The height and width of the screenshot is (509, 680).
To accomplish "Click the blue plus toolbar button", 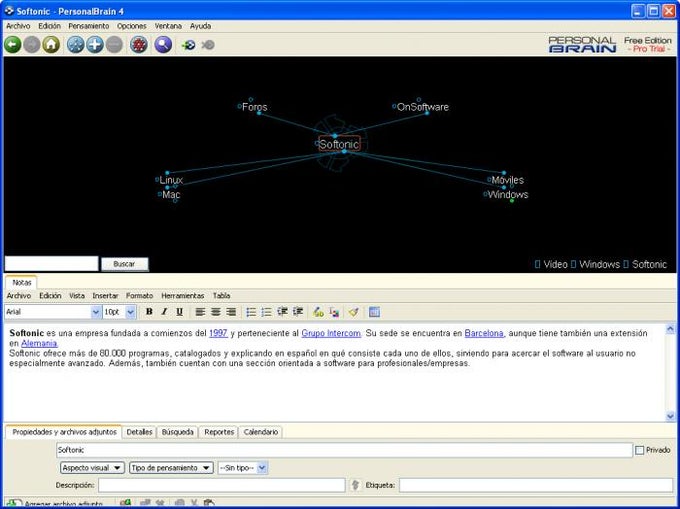I will coord(95,45).
